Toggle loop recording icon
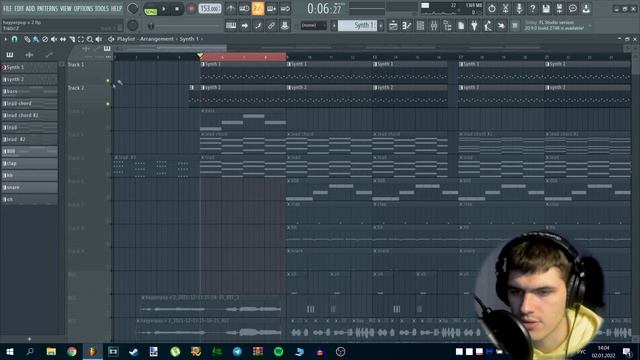This screenshot has height=360, width=640. (x=285, y=9)
